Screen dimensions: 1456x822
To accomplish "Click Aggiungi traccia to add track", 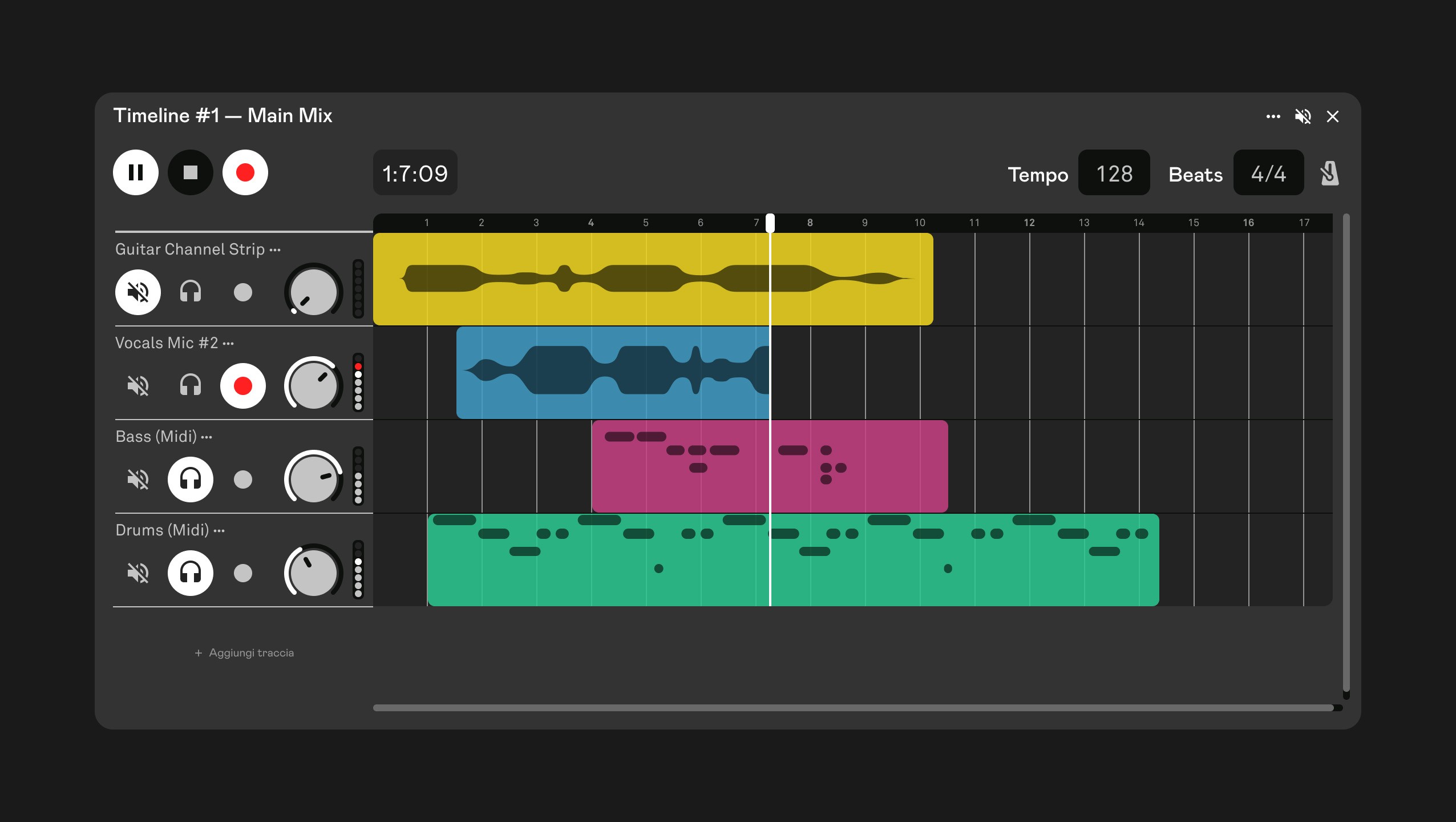I will [244, 653].
